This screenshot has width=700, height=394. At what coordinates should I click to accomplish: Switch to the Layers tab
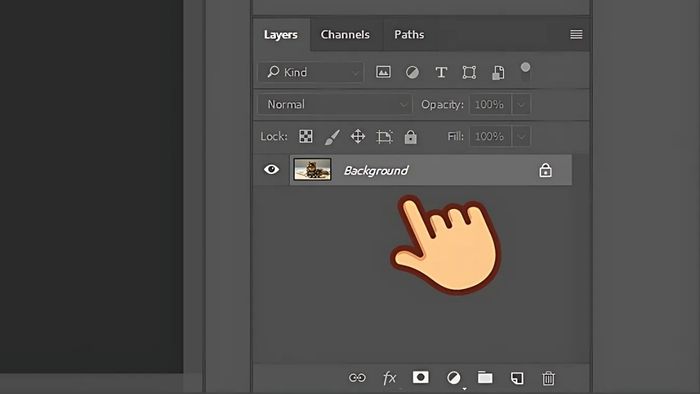pyautogui.click(x=281, y=35)
